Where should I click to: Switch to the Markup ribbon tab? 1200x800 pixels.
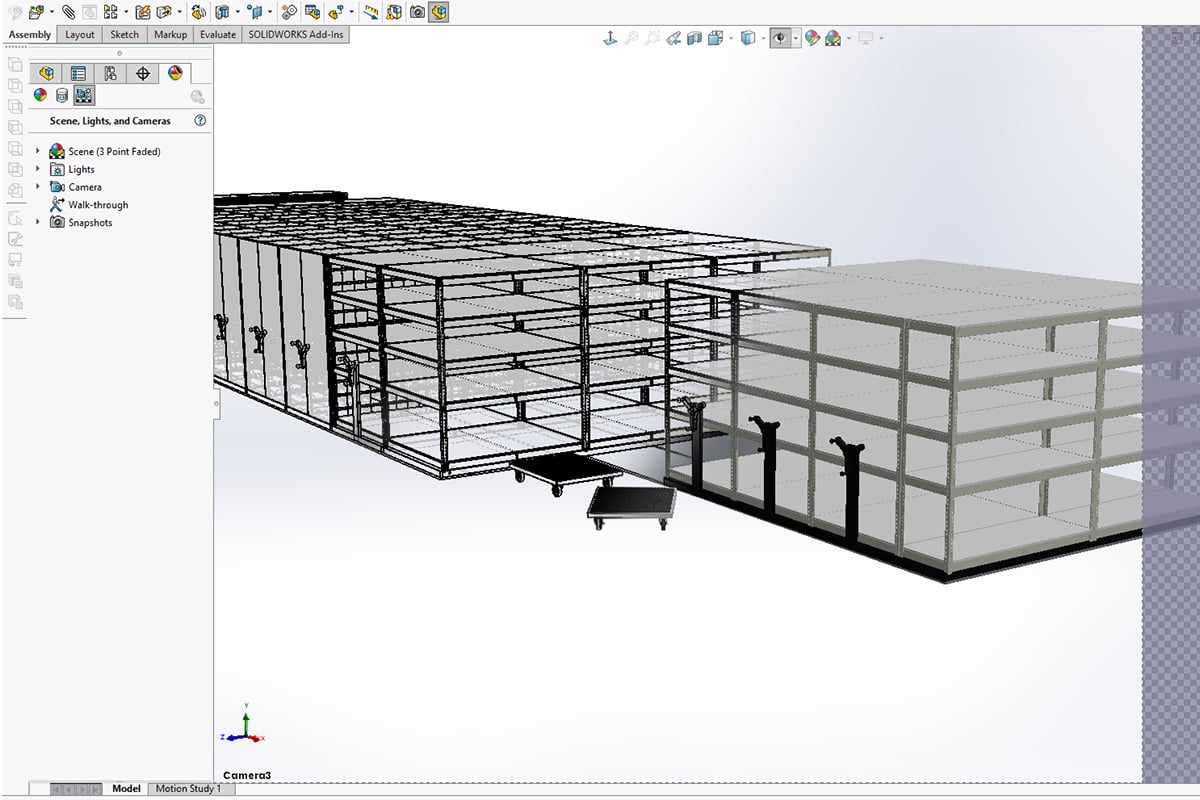point(171,34)
